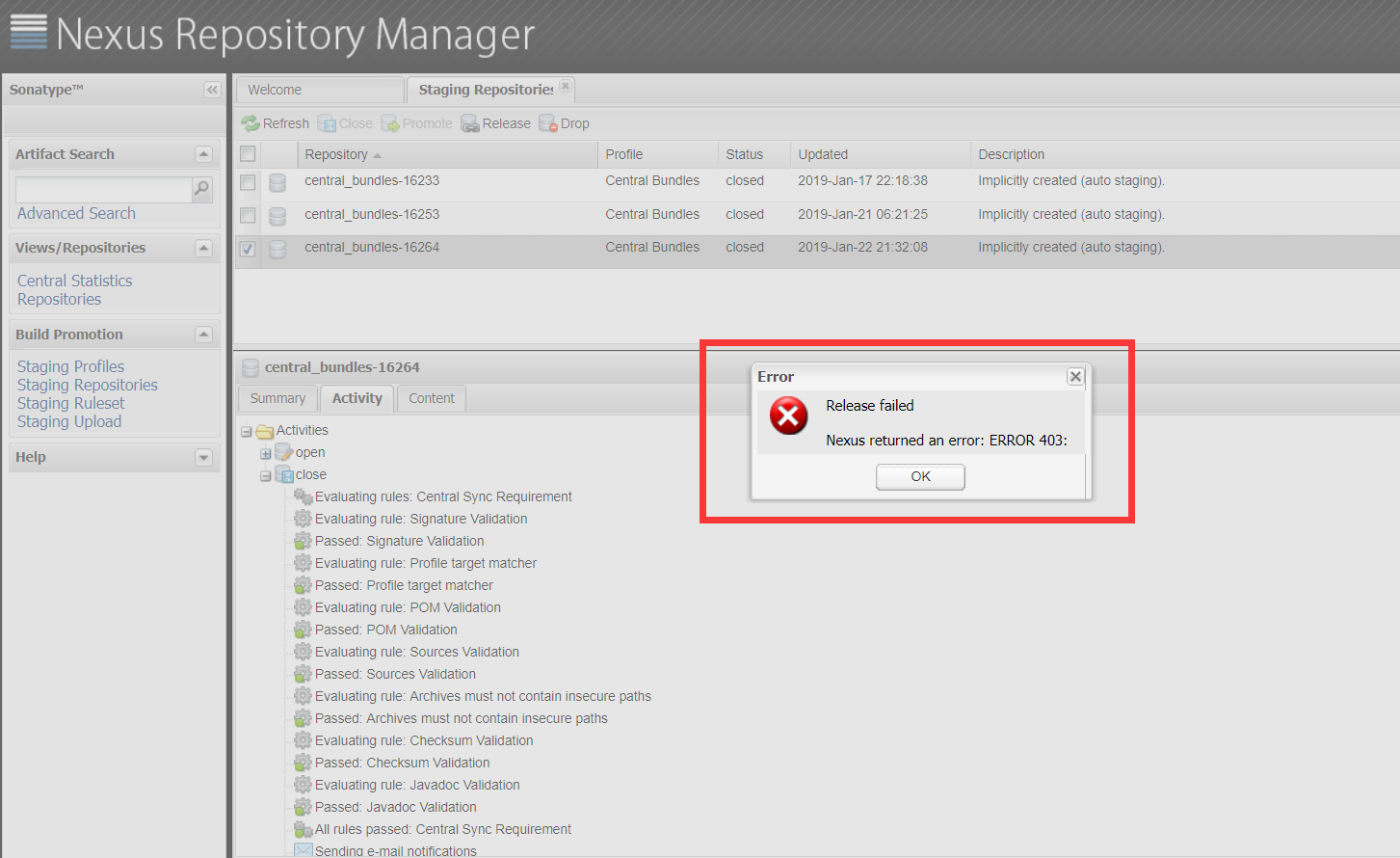
Task: Click the repository icon for central_bundles-16264 row
Action: coord(277,250)
